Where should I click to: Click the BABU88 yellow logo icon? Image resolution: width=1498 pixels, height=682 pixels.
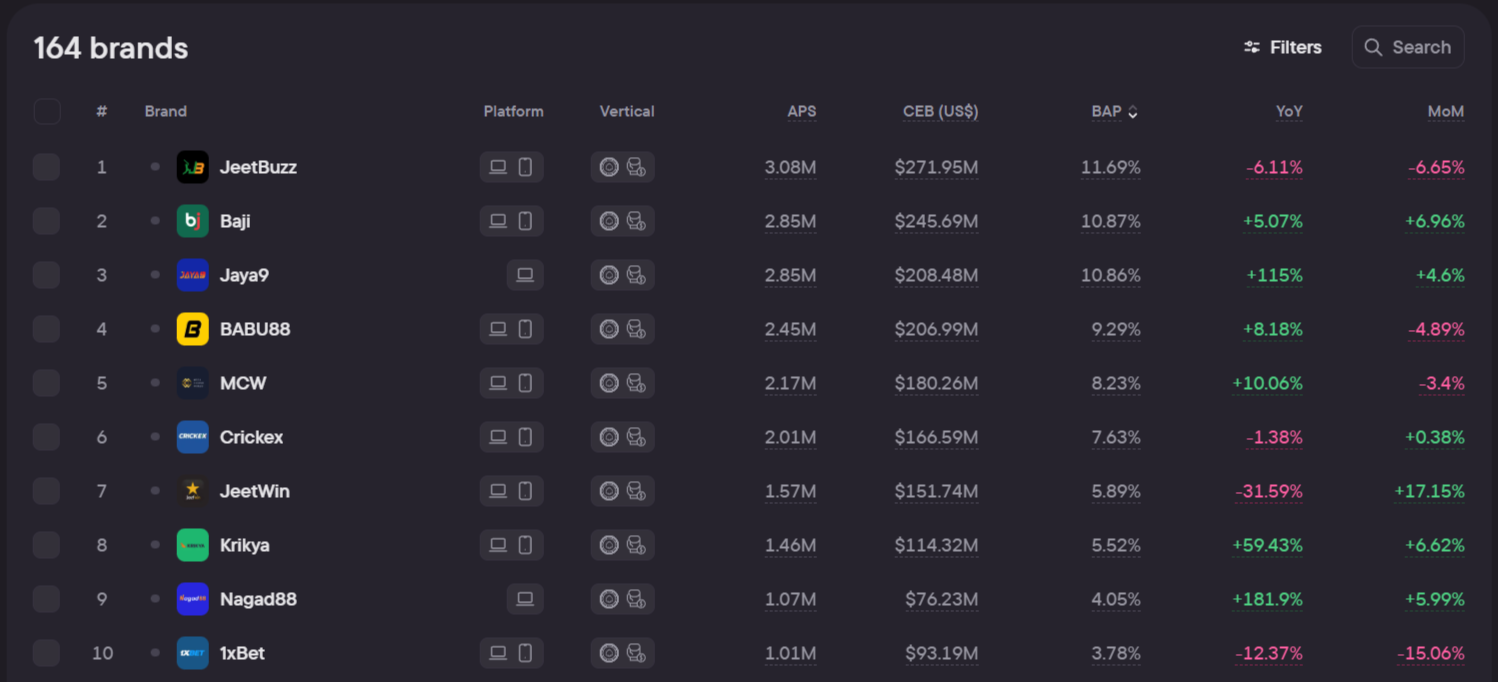(x=193, y=329)
